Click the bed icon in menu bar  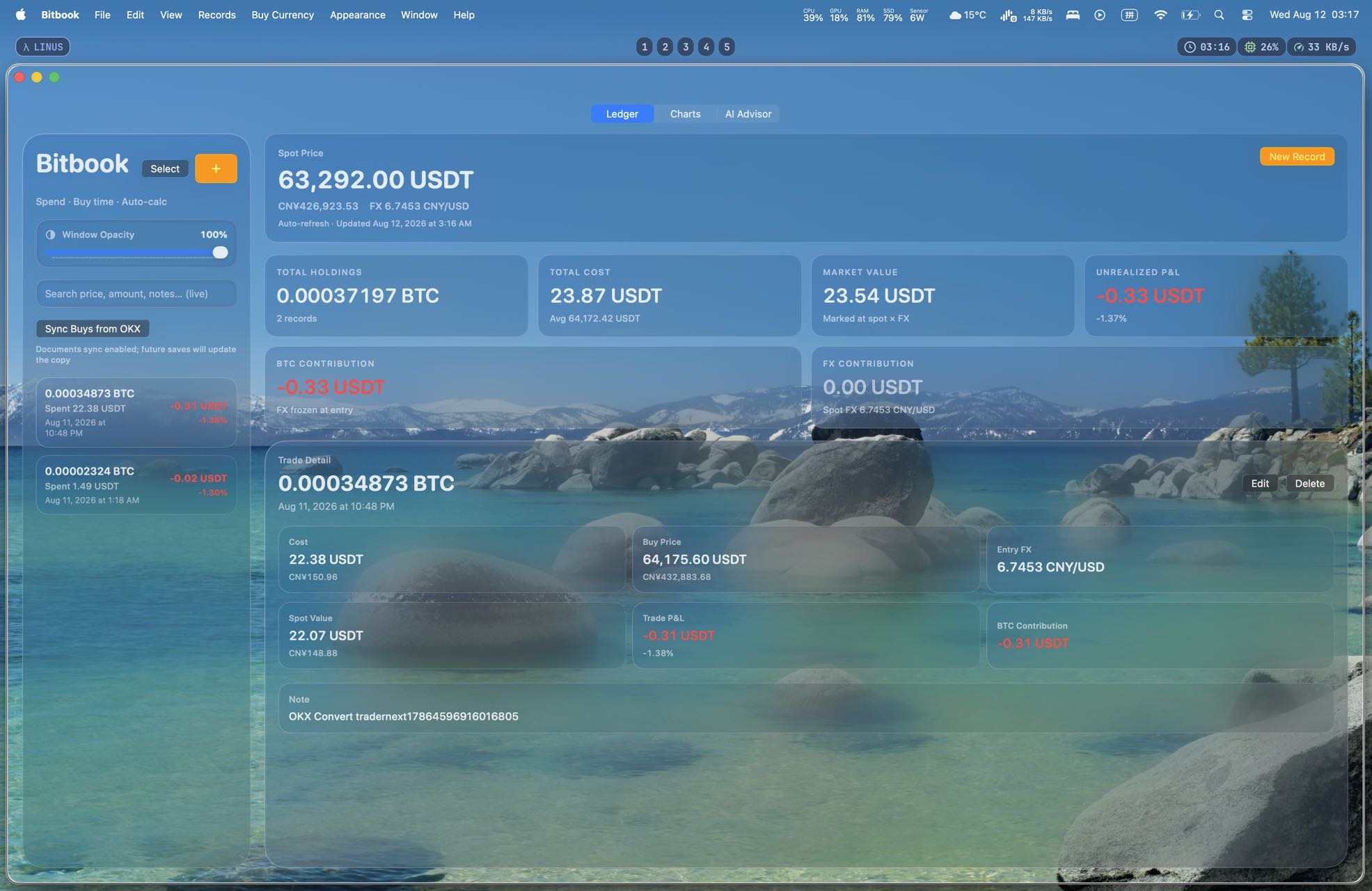(1073, 15)
